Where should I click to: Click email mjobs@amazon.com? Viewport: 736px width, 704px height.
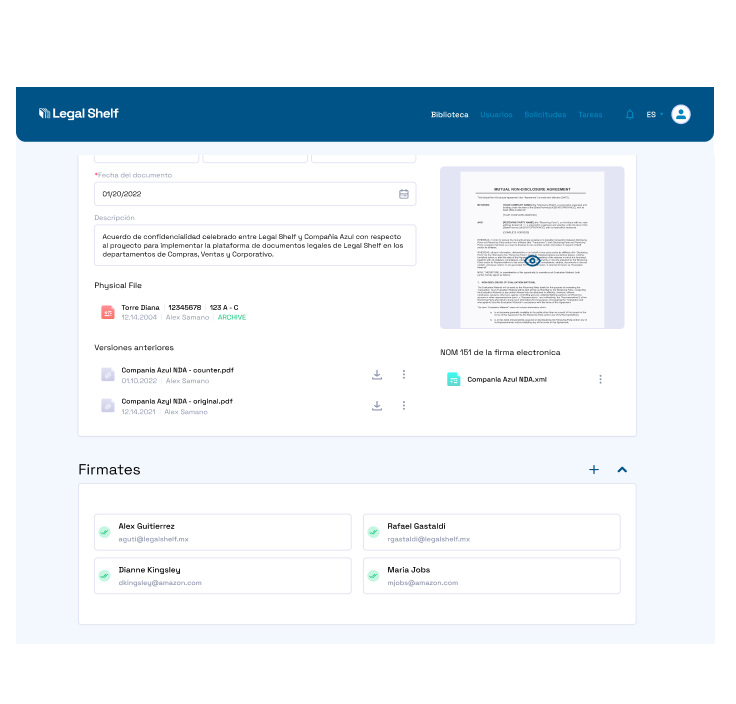pyautogui.click(x=422, y=583)
